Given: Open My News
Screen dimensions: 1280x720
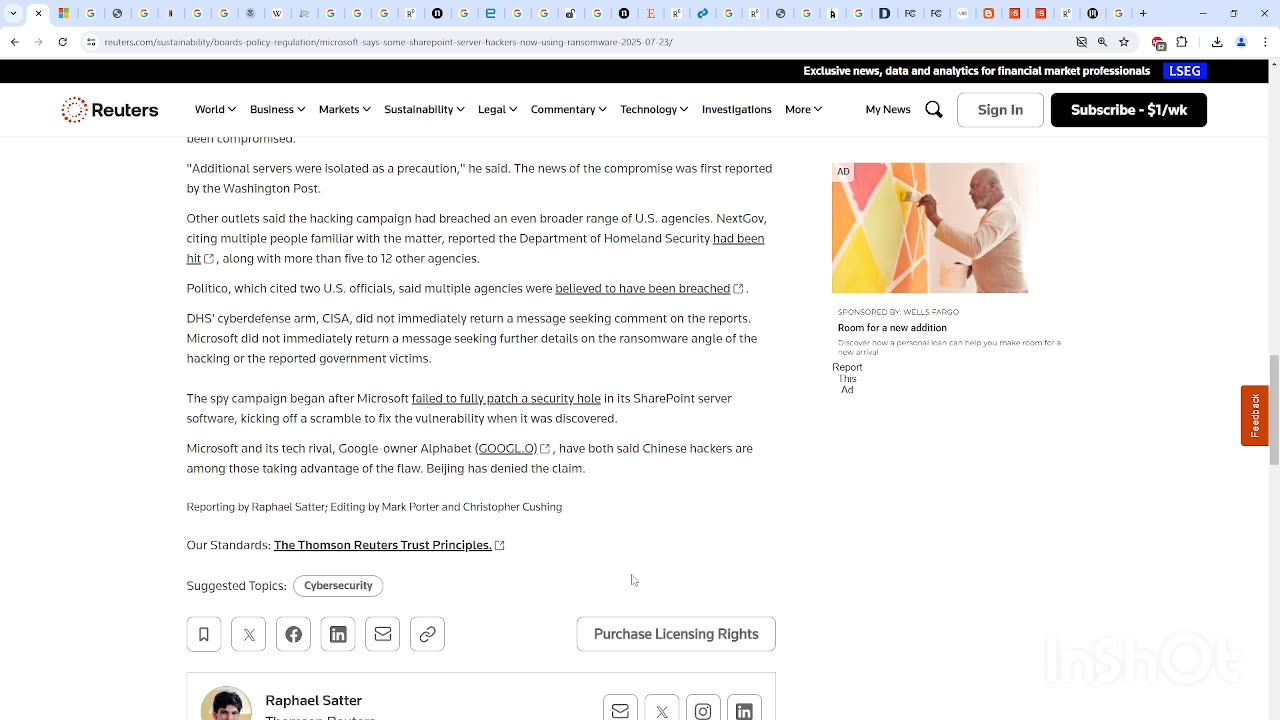Looking at the screenshot, I should [888, 110].
